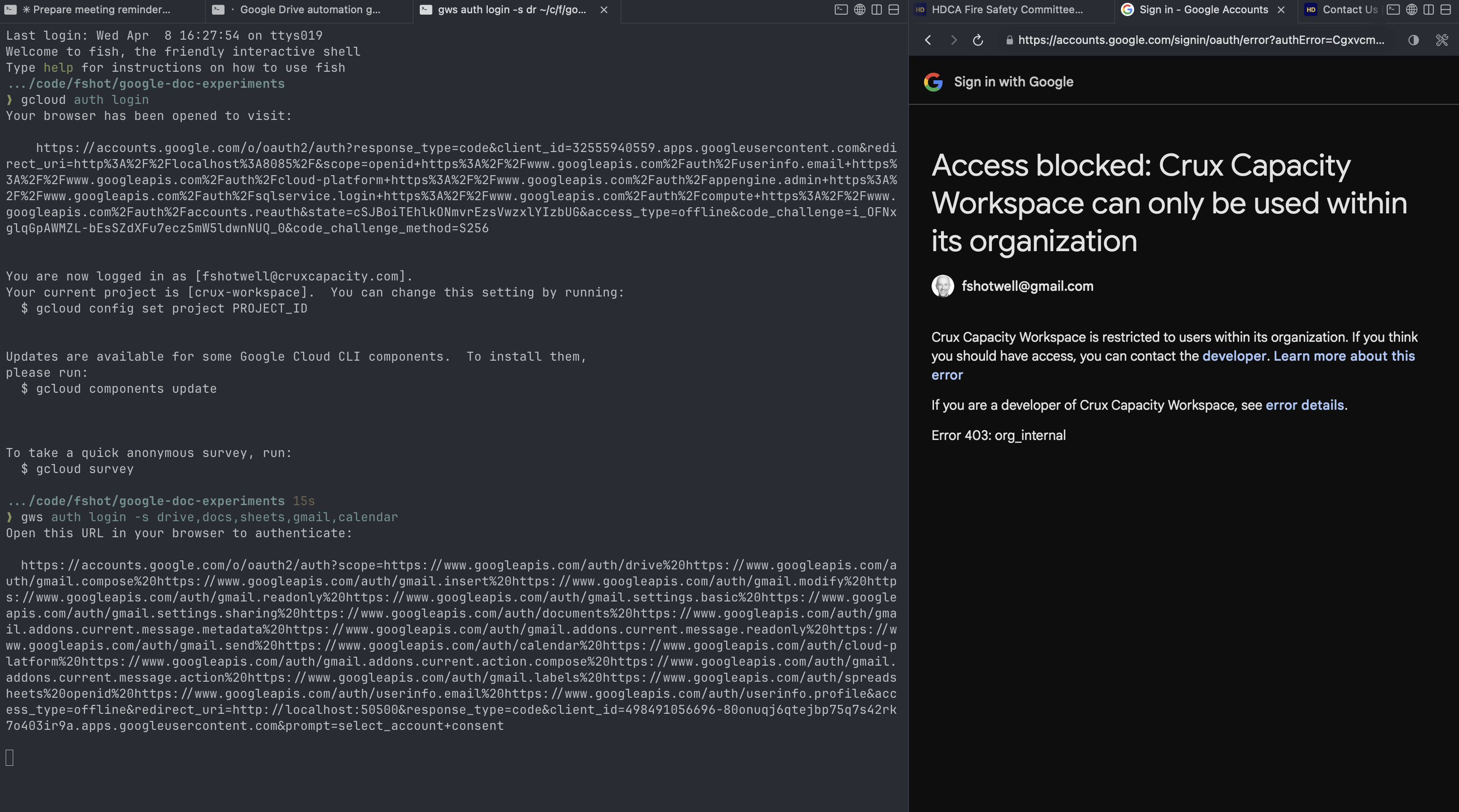1459x812 pixels.
Task: Toggle dark mode with the contrast icon
Action: (x=1413, y=40)
